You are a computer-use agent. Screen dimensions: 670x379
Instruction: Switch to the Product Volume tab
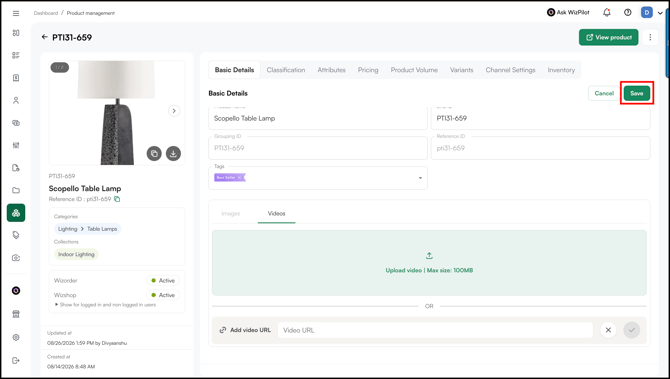[x=414, y=70]
